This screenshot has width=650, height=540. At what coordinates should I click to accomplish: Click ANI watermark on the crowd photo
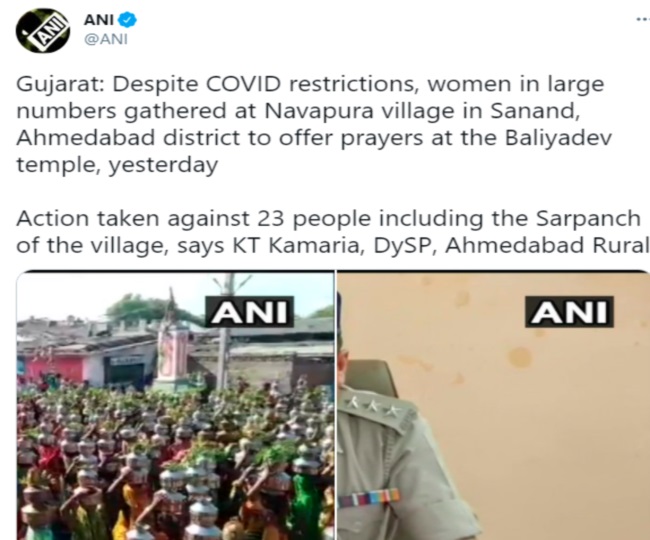(x=250, y=312)
